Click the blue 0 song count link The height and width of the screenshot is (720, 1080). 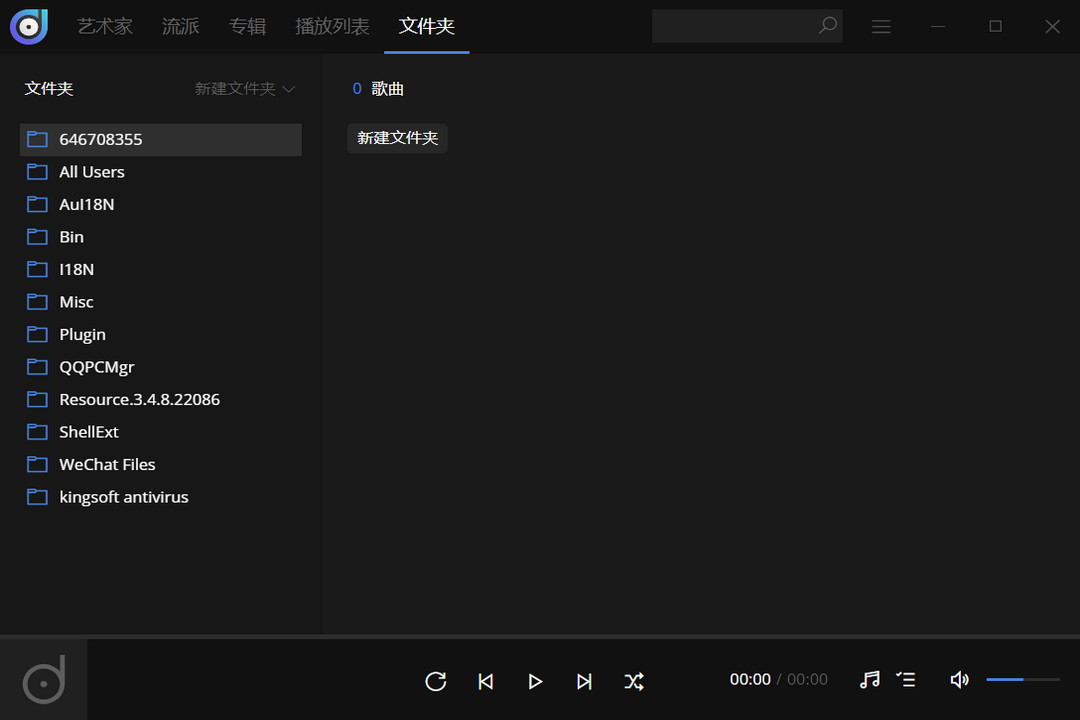357,89
